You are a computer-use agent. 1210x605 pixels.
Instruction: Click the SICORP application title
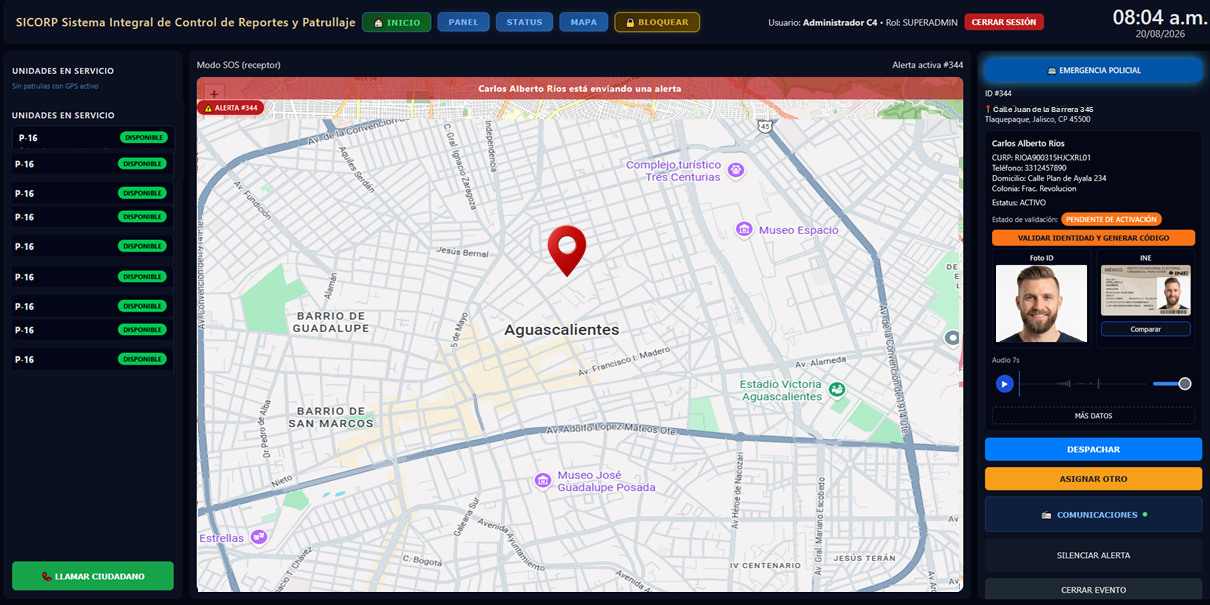click(x=185, y=22)
